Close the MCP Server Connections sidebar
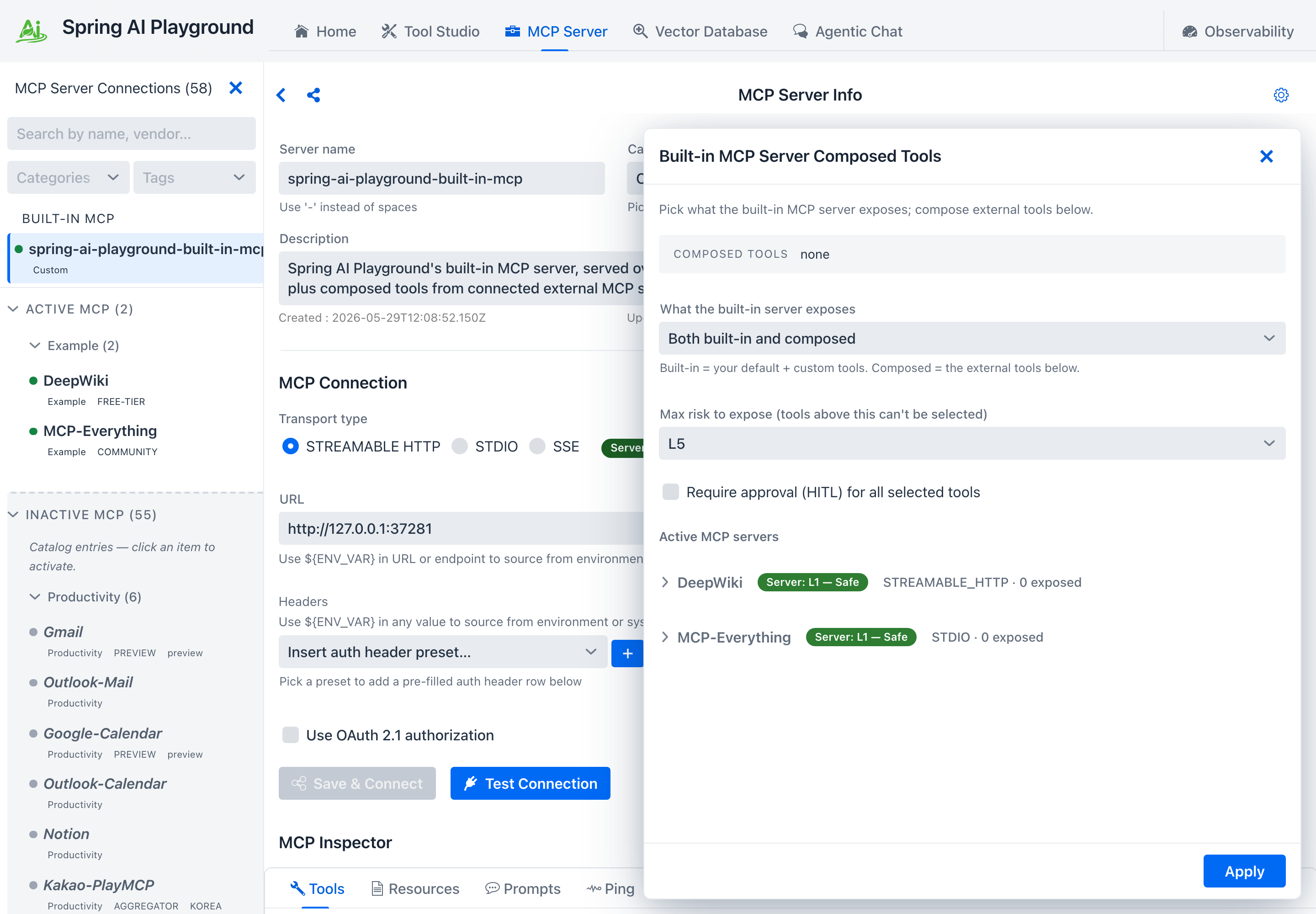Screen dimensions: 1316x914 click(x=235, y=88)
